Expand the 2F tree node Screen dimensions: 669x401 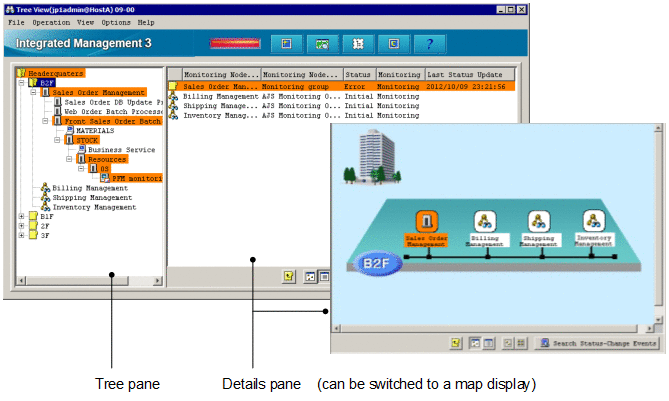coord(21,226)
